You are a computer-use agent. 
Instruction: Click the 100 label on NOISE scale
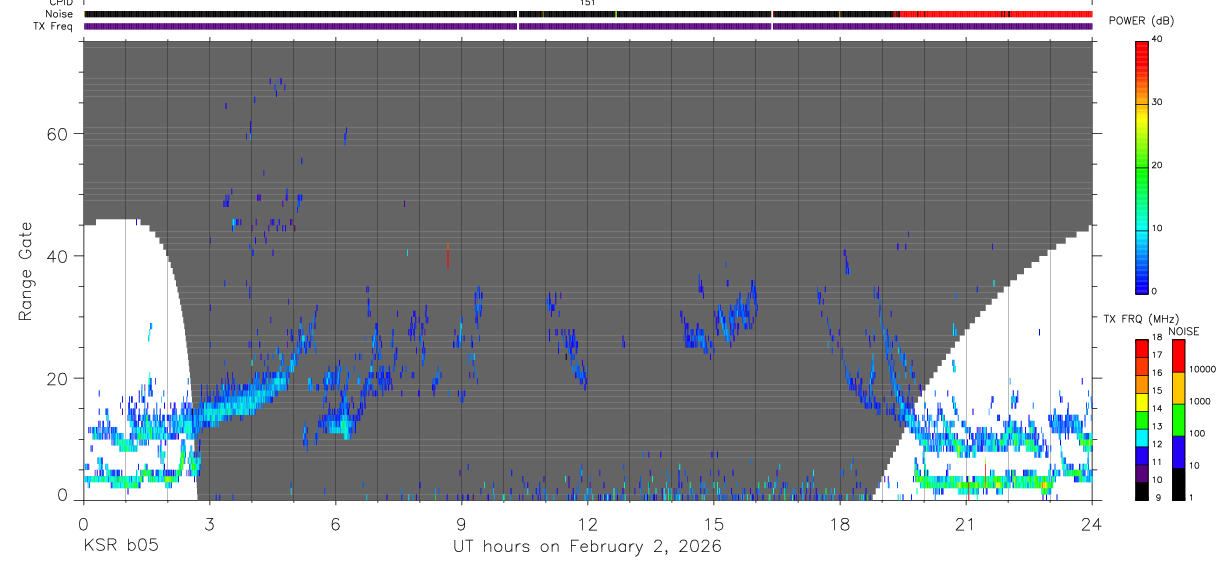1196,434
